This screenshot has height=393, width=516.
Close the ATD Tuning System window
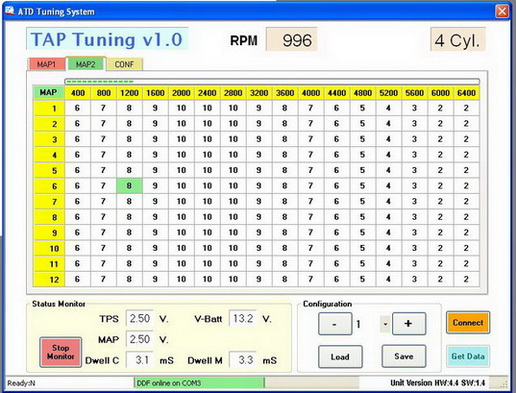point(502,12)
